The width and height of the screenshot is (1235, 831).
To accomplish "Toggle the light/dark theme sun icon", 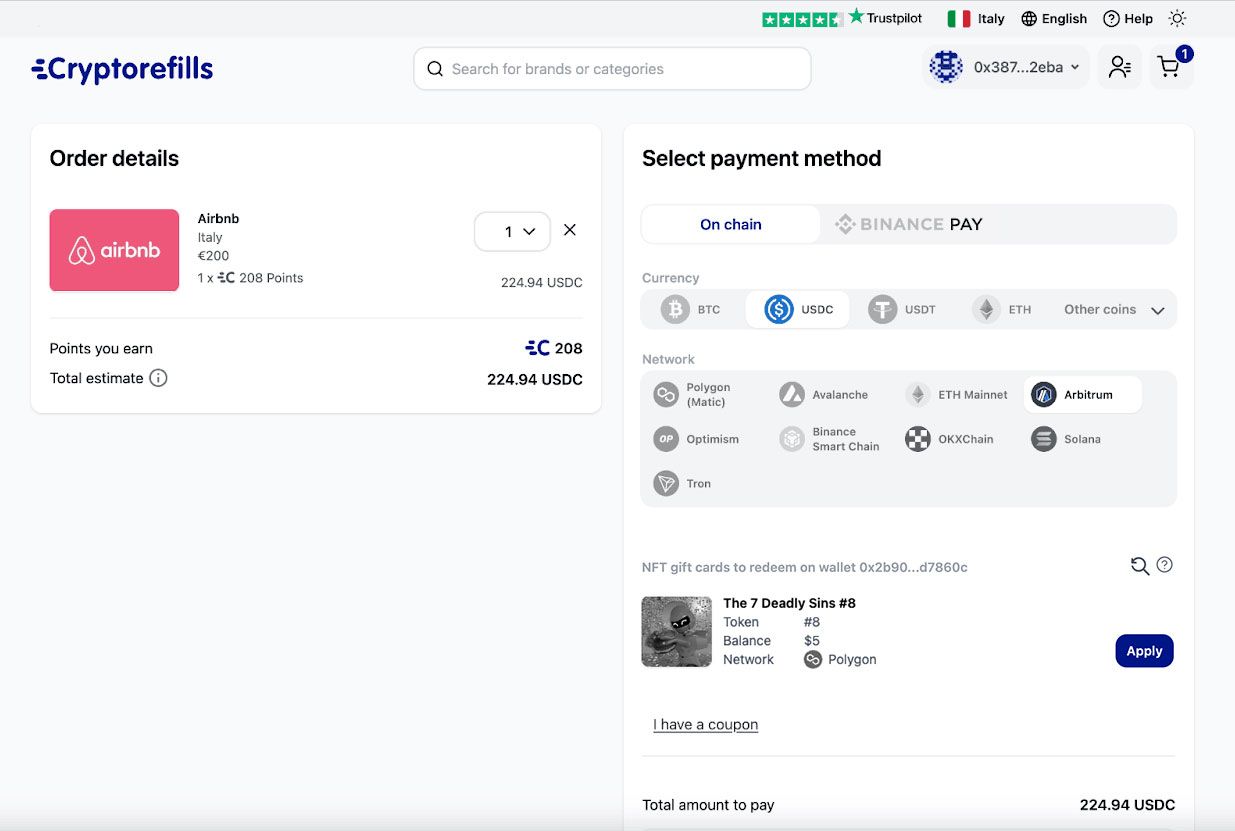I will coord(1177,18).
